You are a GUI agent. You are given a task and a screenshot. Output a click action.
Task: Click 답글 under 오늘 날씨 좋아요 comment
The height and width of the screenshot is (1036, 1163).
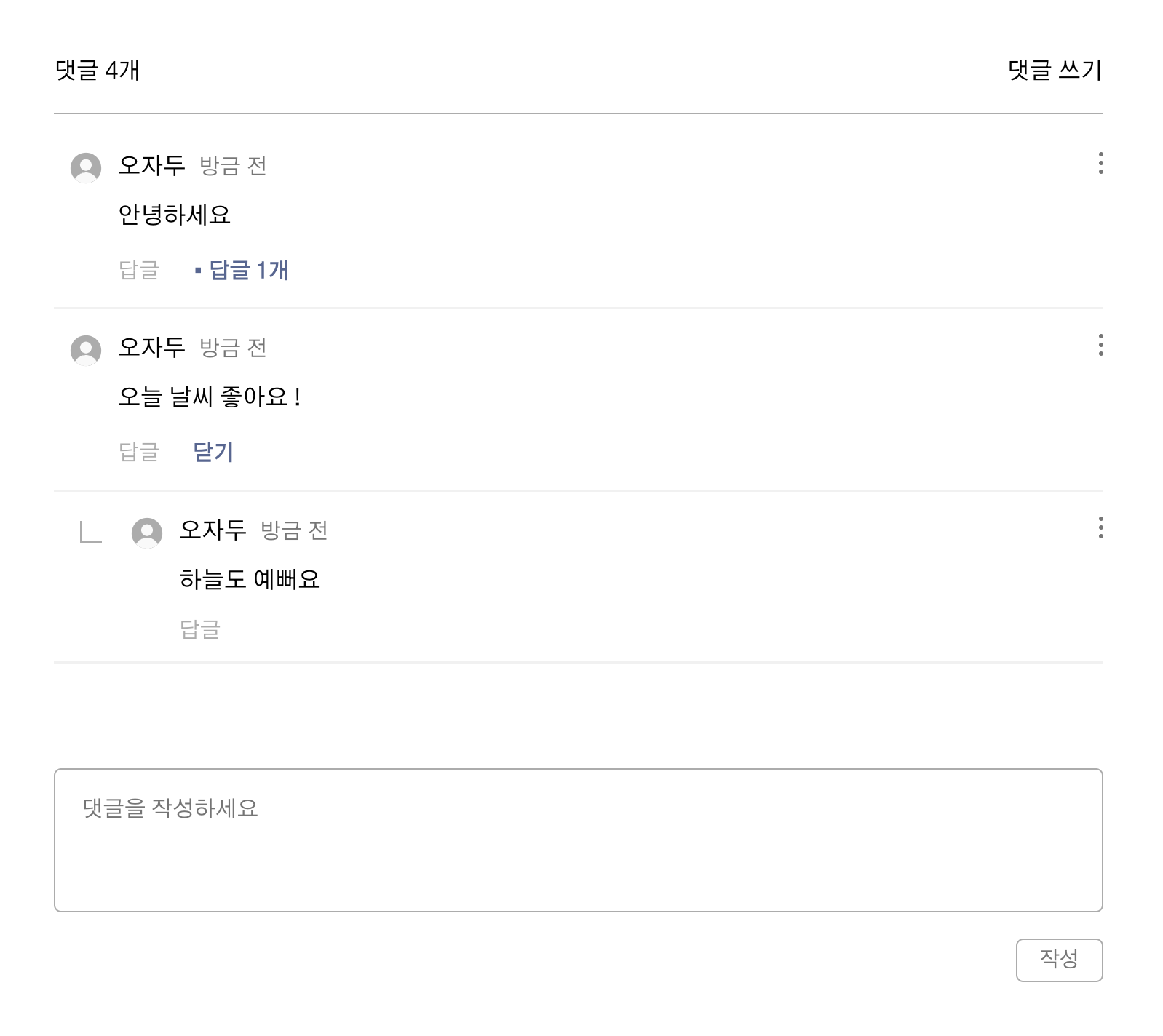coord(139,453)
